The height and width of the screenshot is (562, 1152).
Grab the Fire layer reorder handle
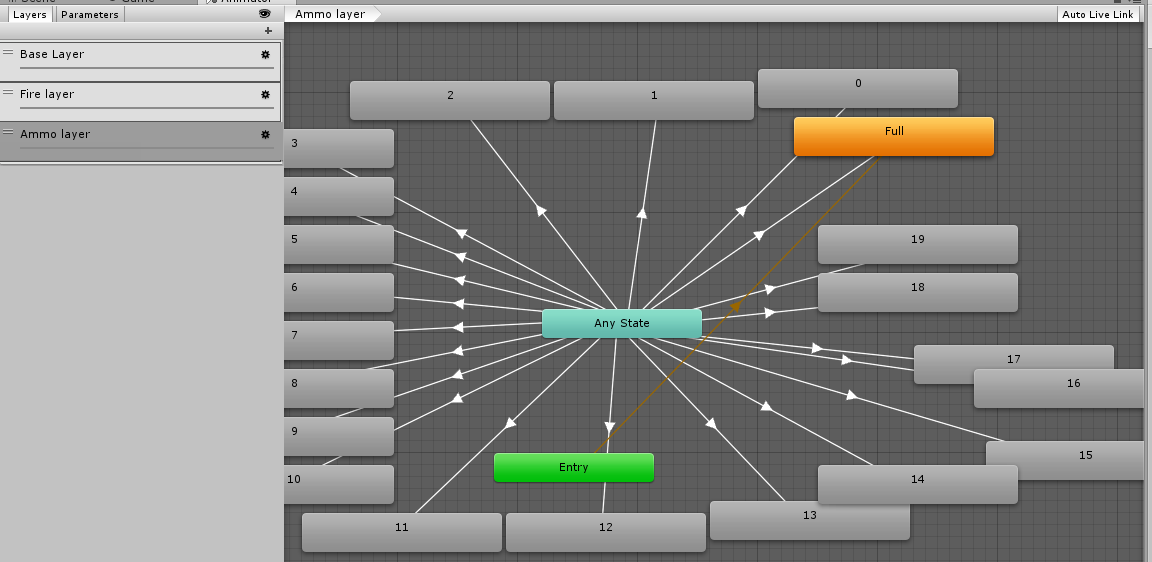[x=8, y=93]
